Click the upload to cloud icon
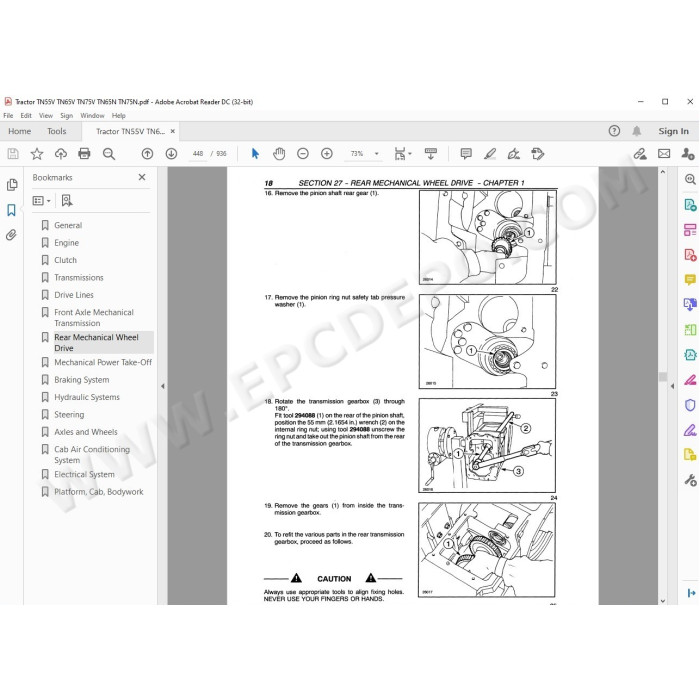700x700 pixels. pos(61,154)
